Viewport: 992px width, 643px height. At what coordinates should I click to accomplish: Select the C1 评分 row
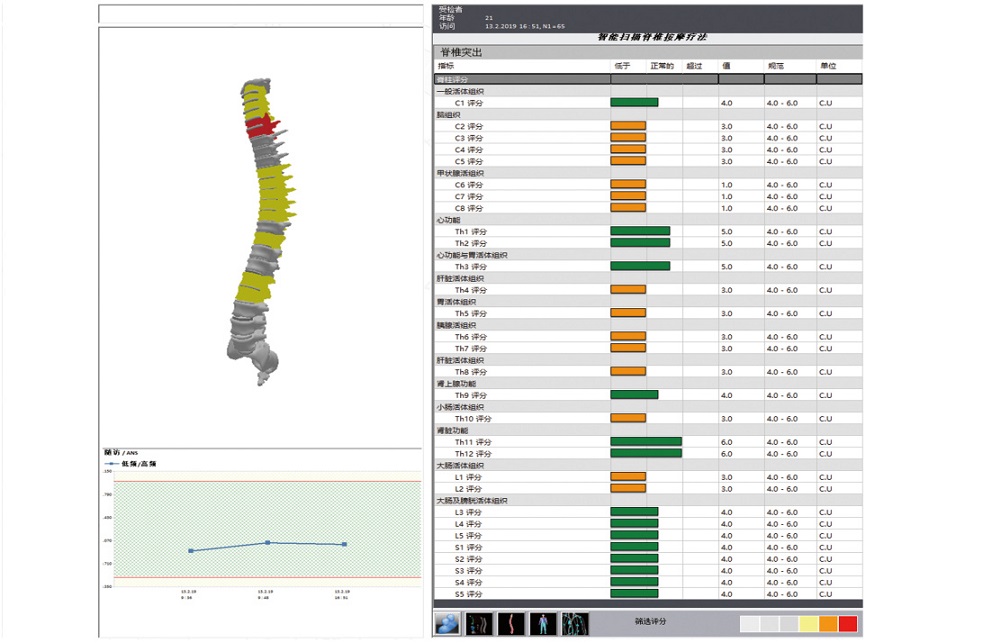(x=469, y=102)
